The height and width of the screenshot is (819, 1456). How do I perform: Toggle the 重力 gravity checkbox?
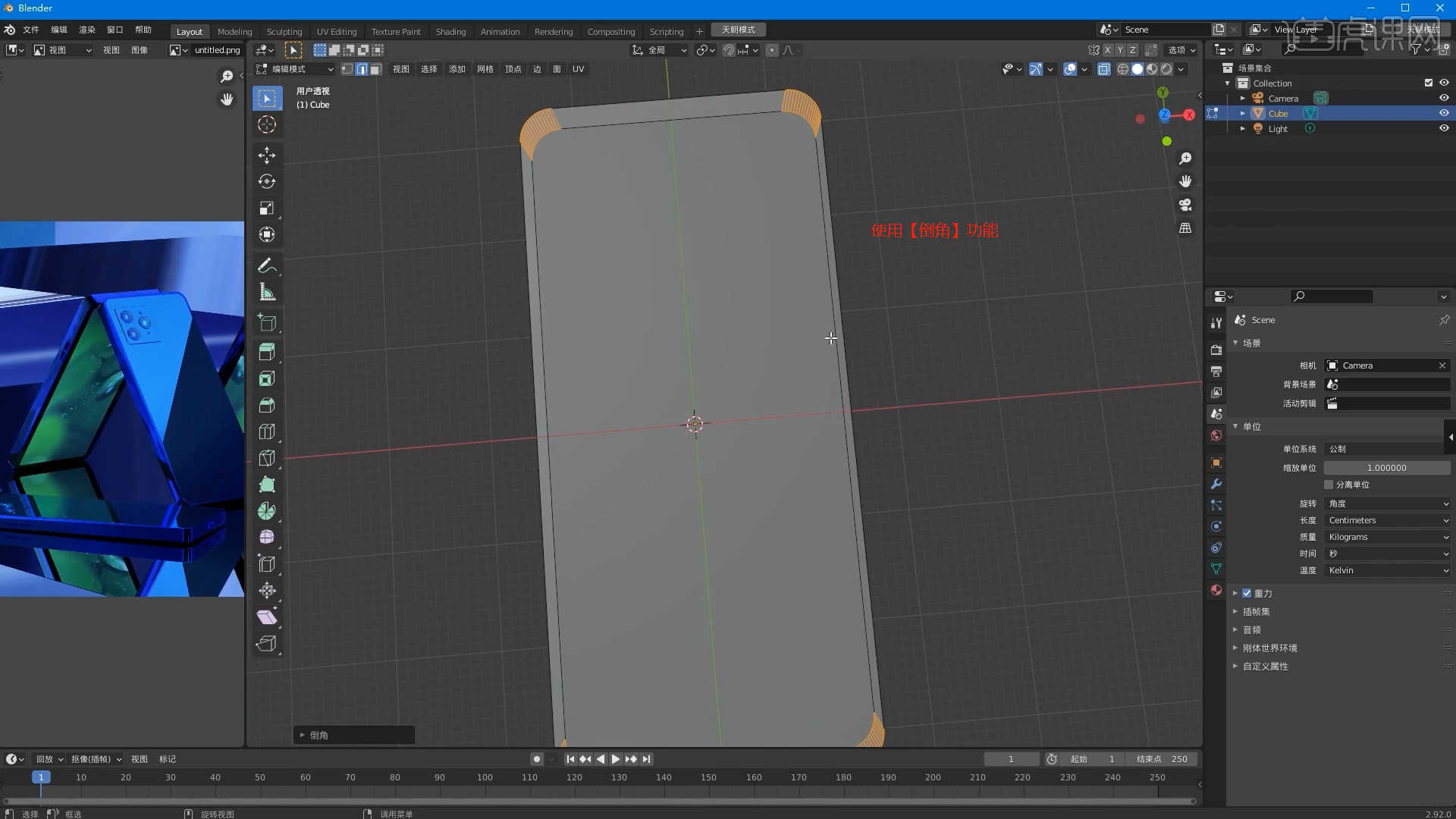1247,593
